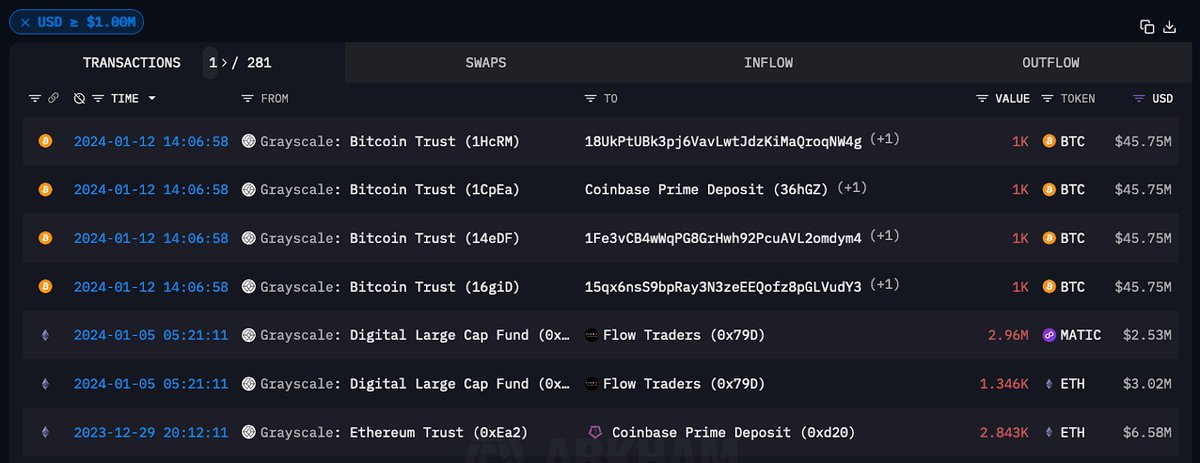Toggle the clock icon beside the TIME column
The height and width of the screenshot is (463, 1200).
point(79,99)
